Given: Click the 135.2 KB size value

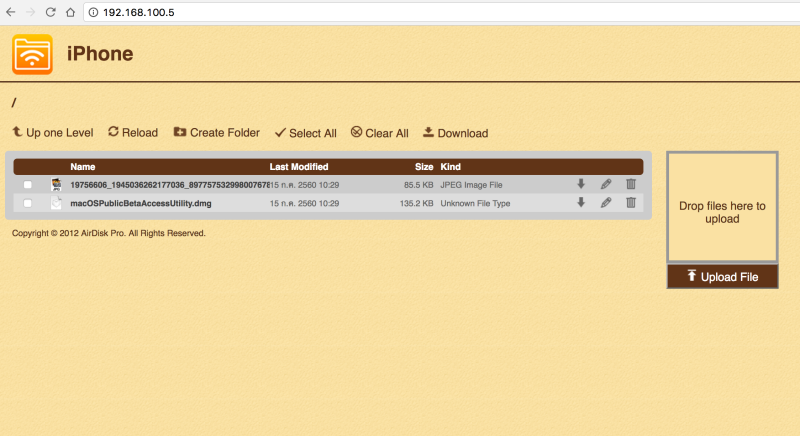Looking at the screenshot, I should (416, 203).
